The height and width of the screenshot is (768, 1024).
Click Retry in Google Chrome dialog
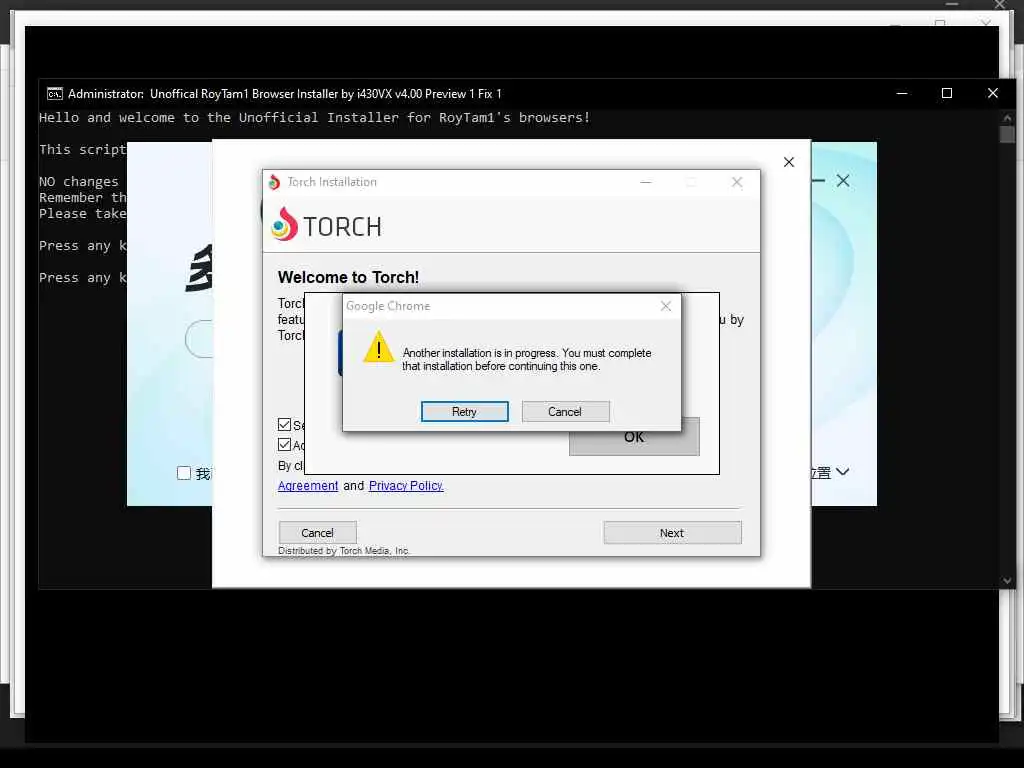(464, 411)
